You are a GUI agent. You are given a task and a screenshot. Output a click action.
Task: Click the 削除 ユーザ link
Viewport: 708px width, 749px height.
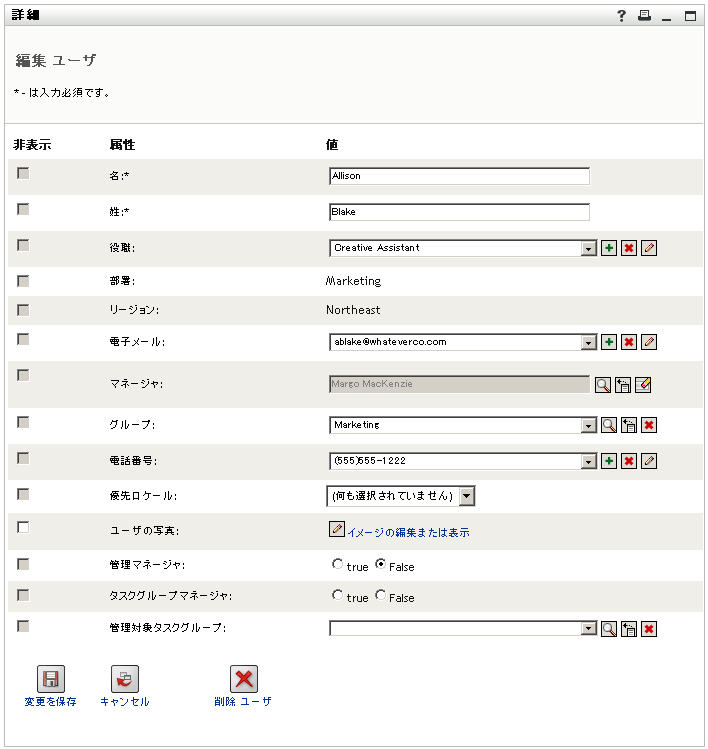(x=243, y=702)
